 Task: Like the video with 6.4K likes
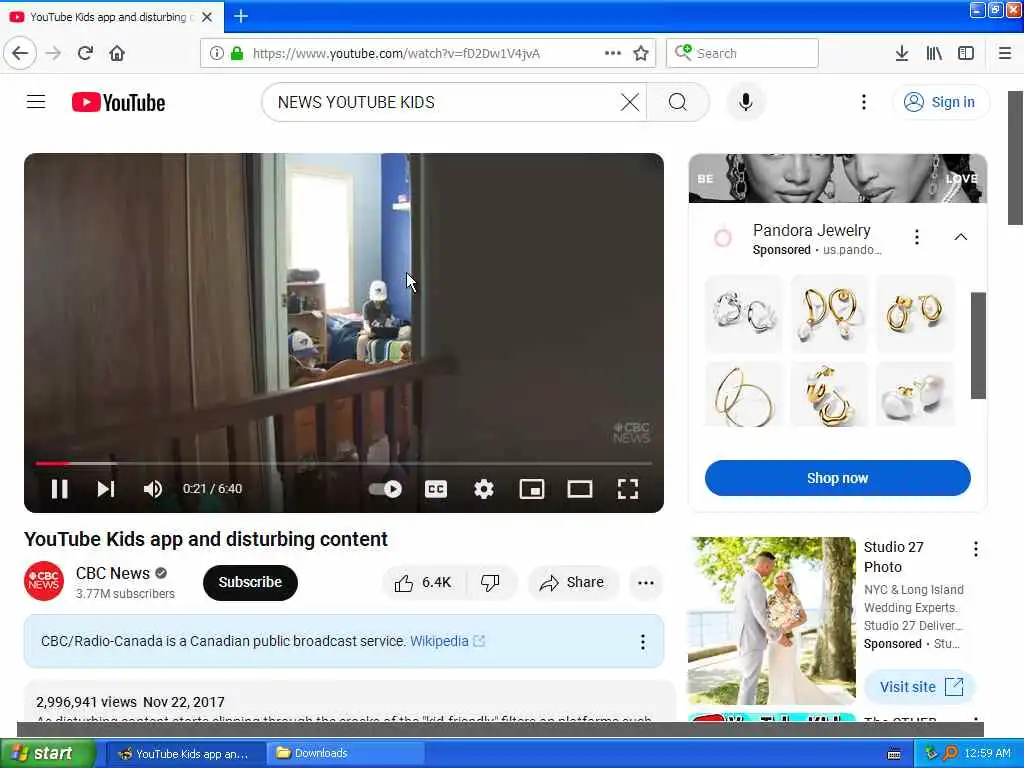point(424,583)
